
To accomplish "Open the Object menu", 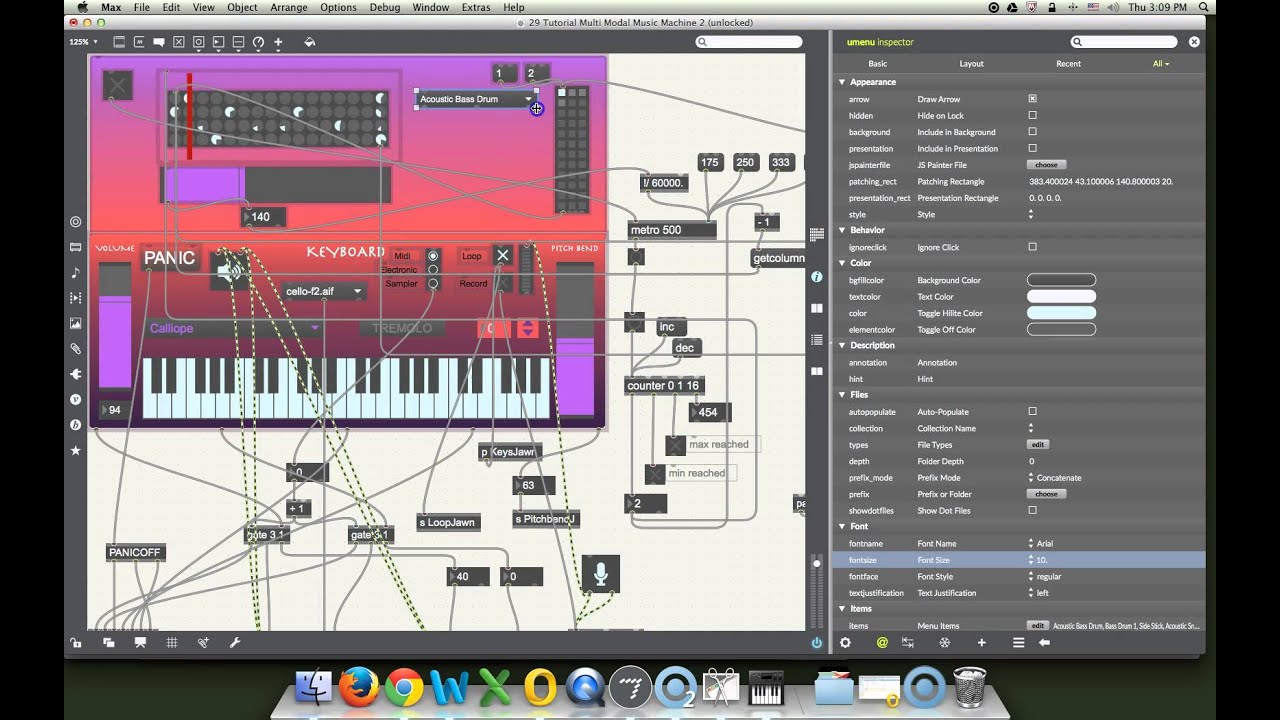I will tap(242, 7).
